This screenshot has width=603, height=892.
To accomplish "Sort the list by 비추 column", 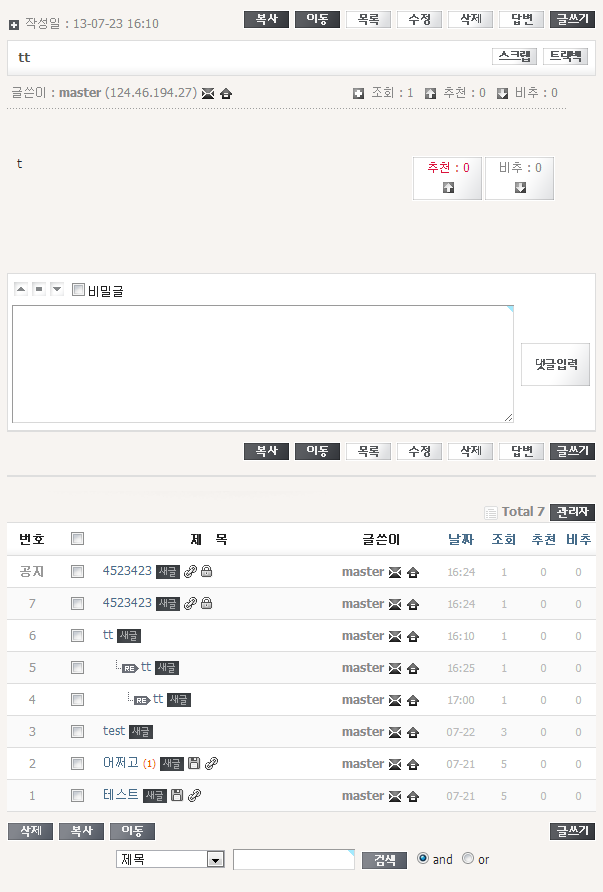I will (579, 539).
